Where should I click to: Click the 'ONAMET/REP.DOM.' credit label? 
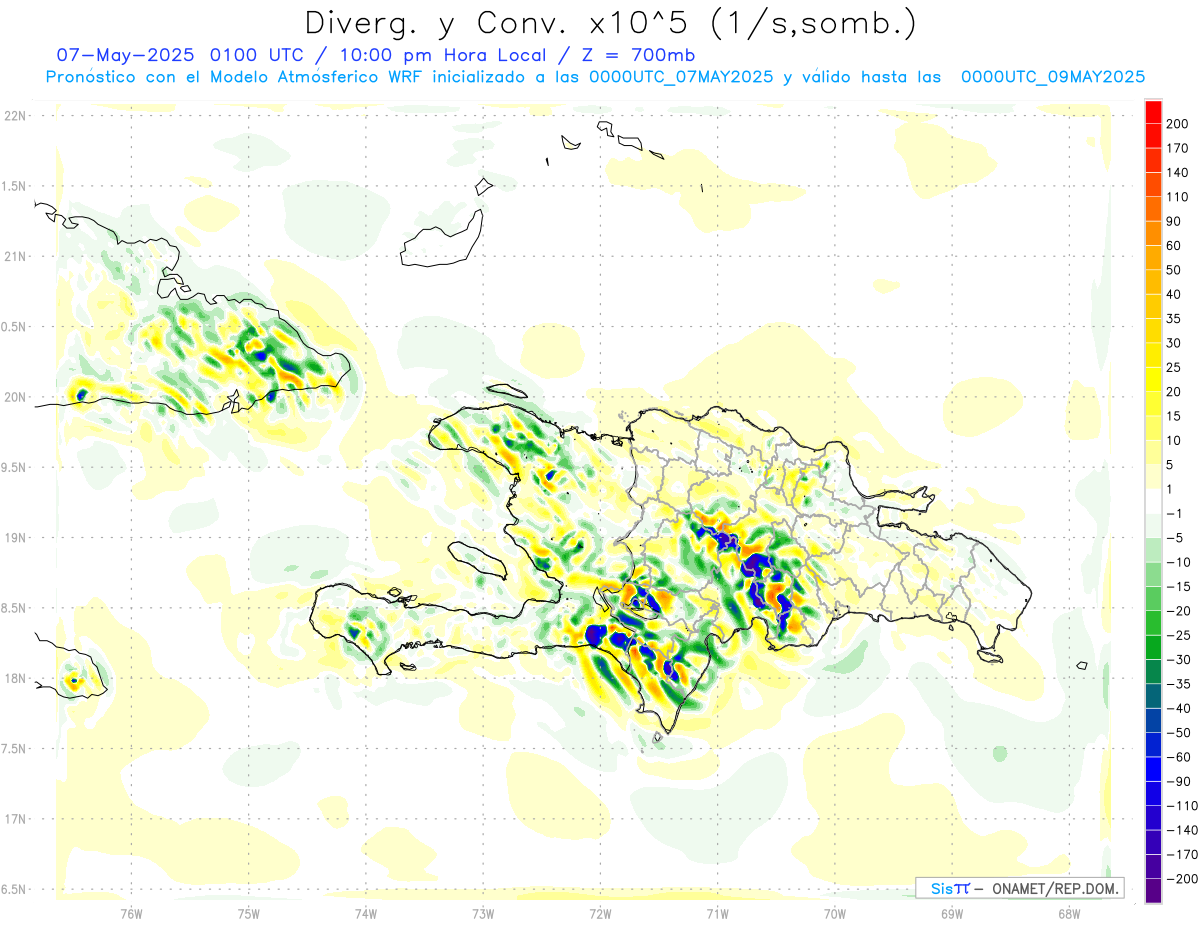1053,888
